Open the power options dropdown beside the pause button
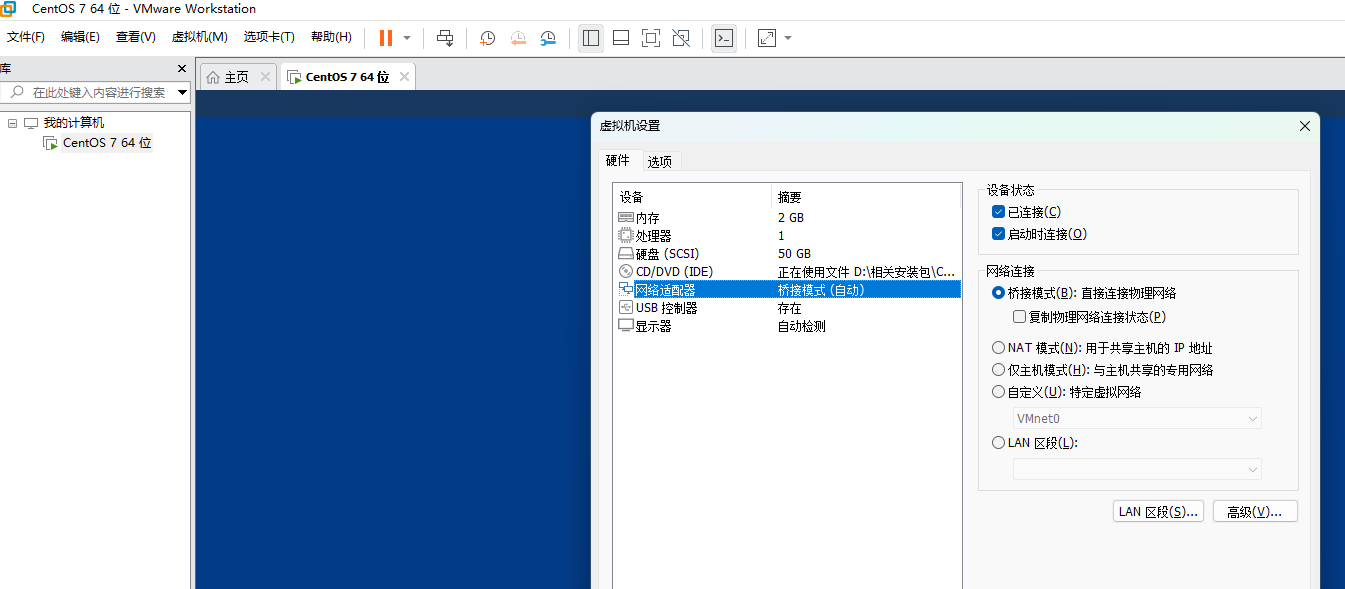 [x=407, y=38]
